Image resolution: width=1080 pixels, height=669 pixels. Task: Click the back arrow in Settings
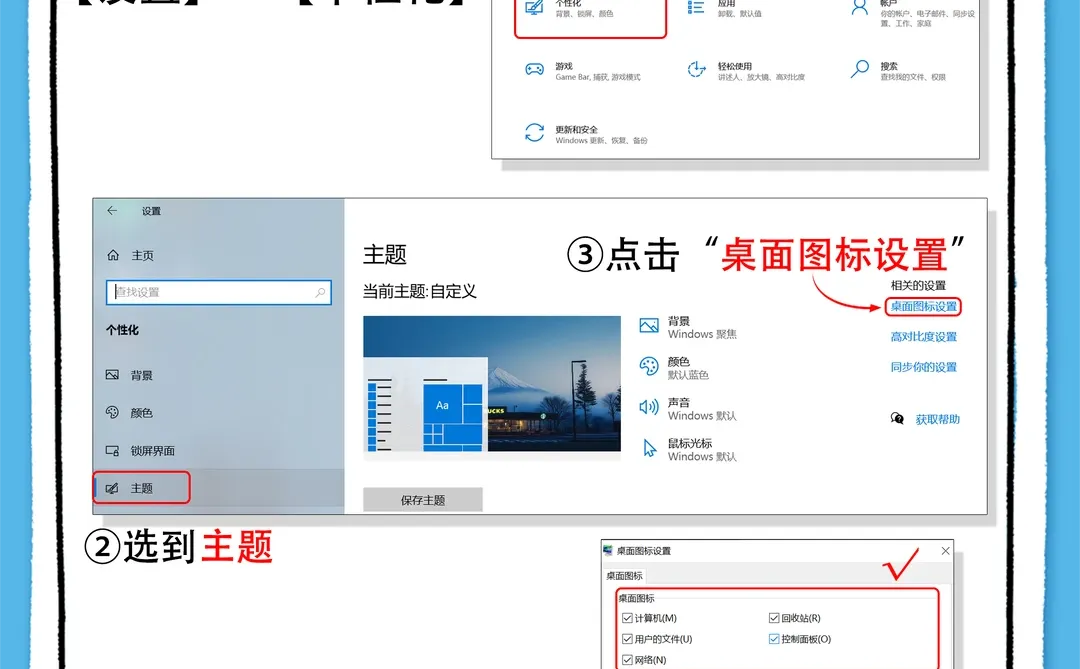pyautogui.click(x=111, y=211)
